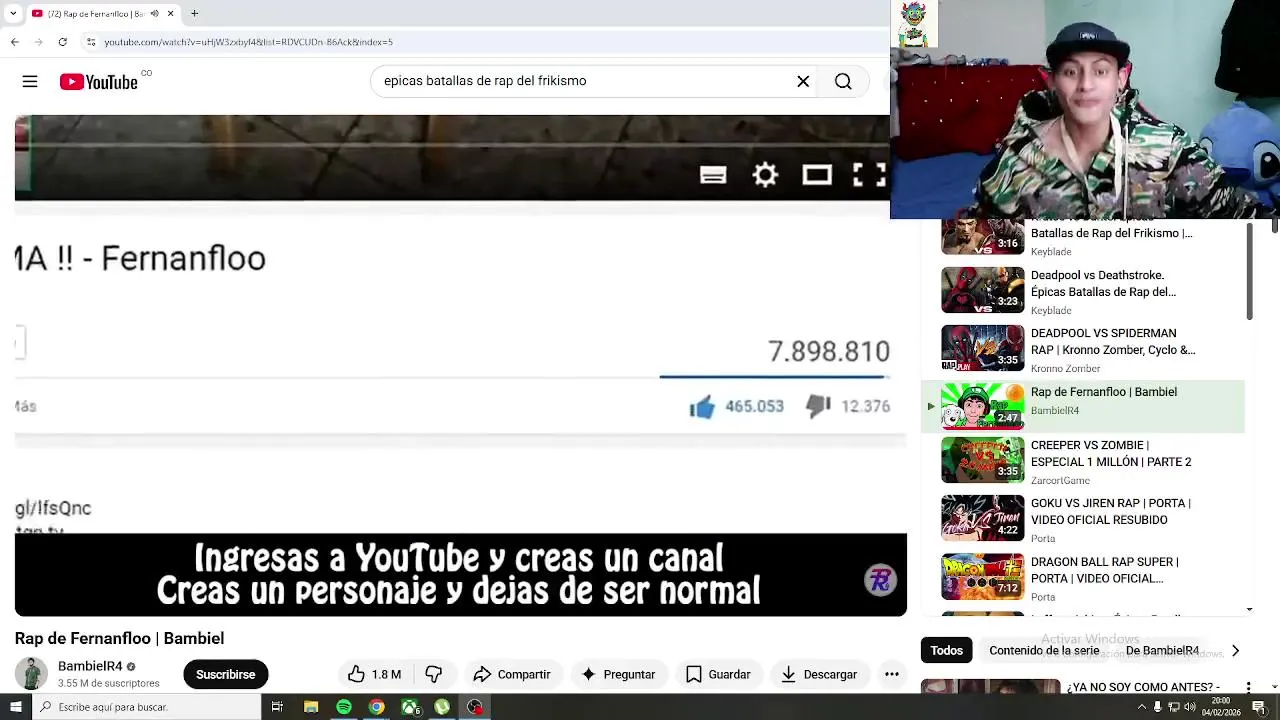Screen dimensions: 1280x720
Task: Open the three-dot more actions menu
Action: tap(892, 674)
